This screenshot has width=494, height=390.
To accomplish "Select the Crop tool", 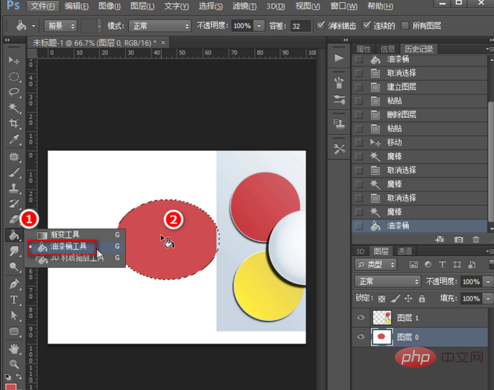I will (x=14, y=123).
